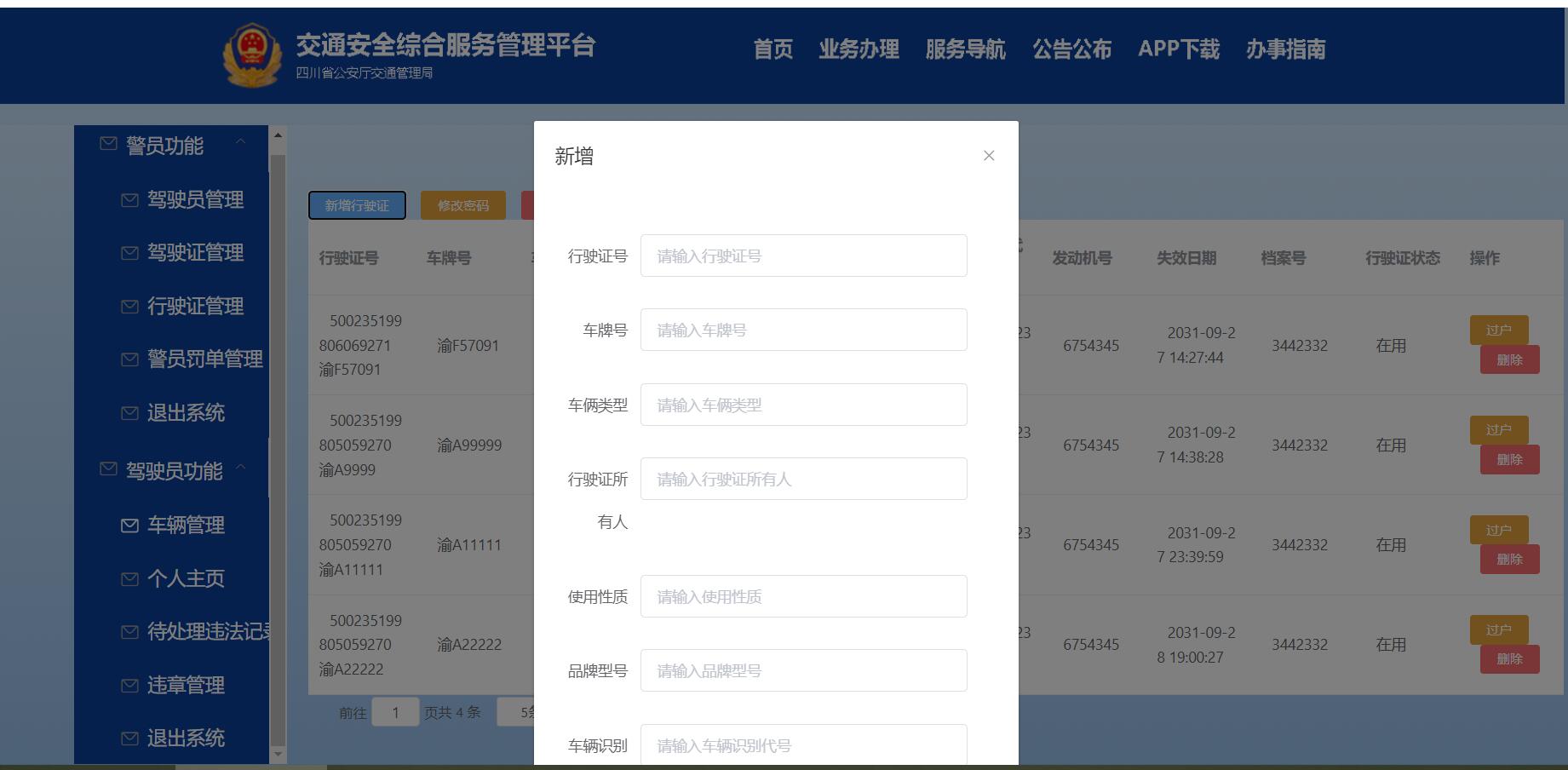
Task: Click envelope icon beside 行驶证管理
Action: 129,307
